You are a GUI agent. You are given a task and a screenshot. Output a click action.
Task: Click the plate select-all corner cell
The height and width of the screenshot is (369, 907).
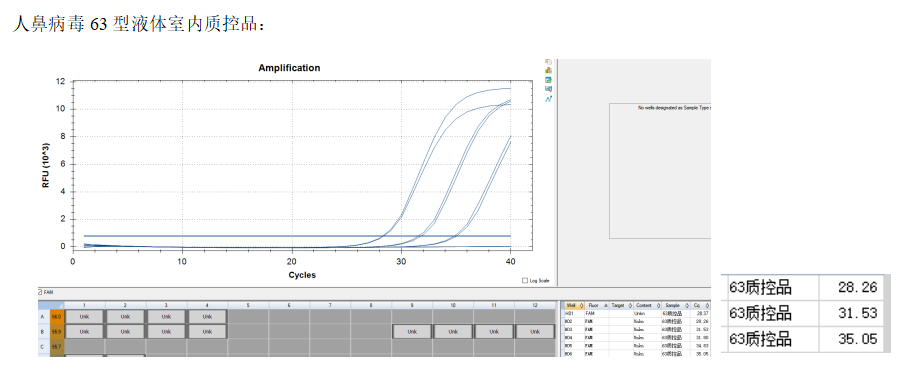51,305
